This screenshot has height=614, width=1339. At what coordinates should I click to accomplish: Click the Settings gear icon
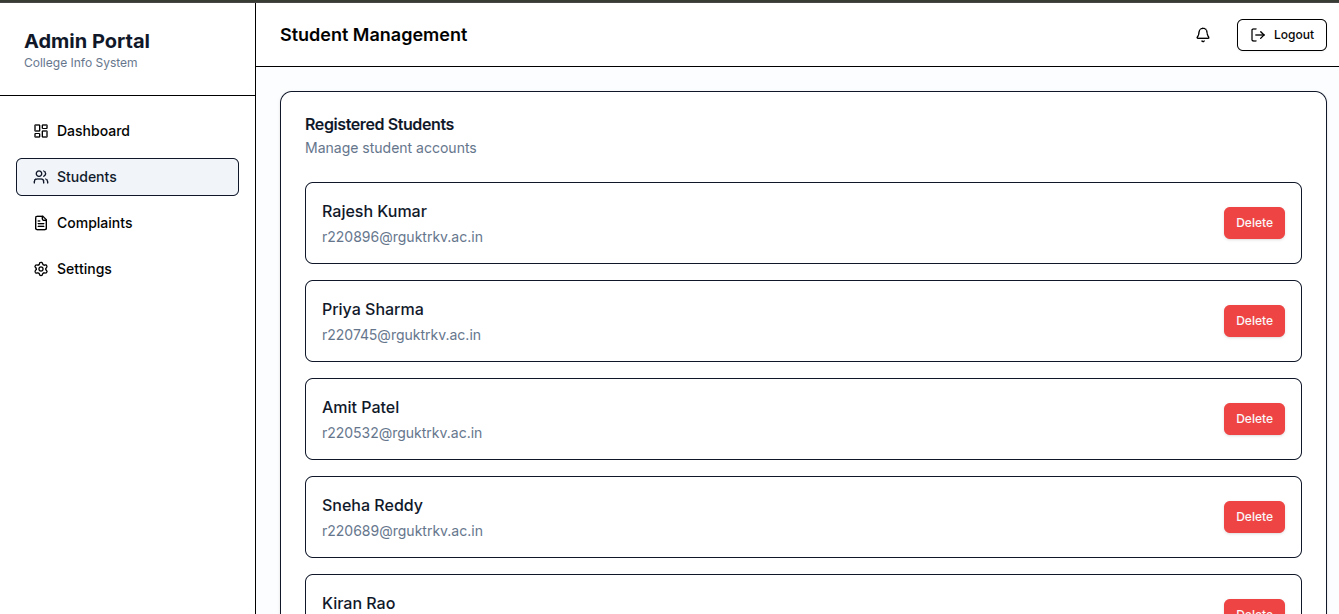[41, 269]
